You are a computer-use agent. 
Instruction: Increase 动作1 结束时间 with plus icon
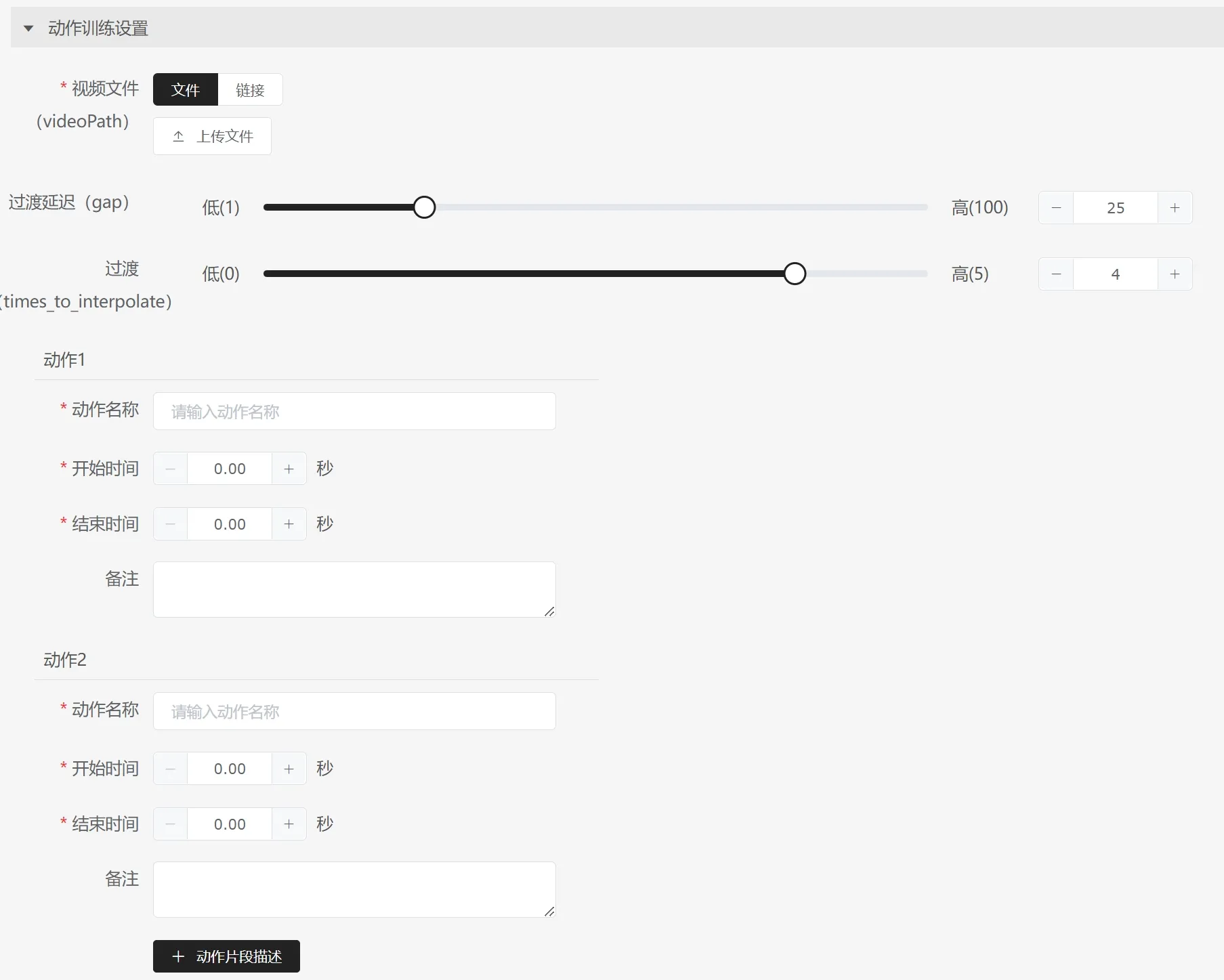click(289, 524)
